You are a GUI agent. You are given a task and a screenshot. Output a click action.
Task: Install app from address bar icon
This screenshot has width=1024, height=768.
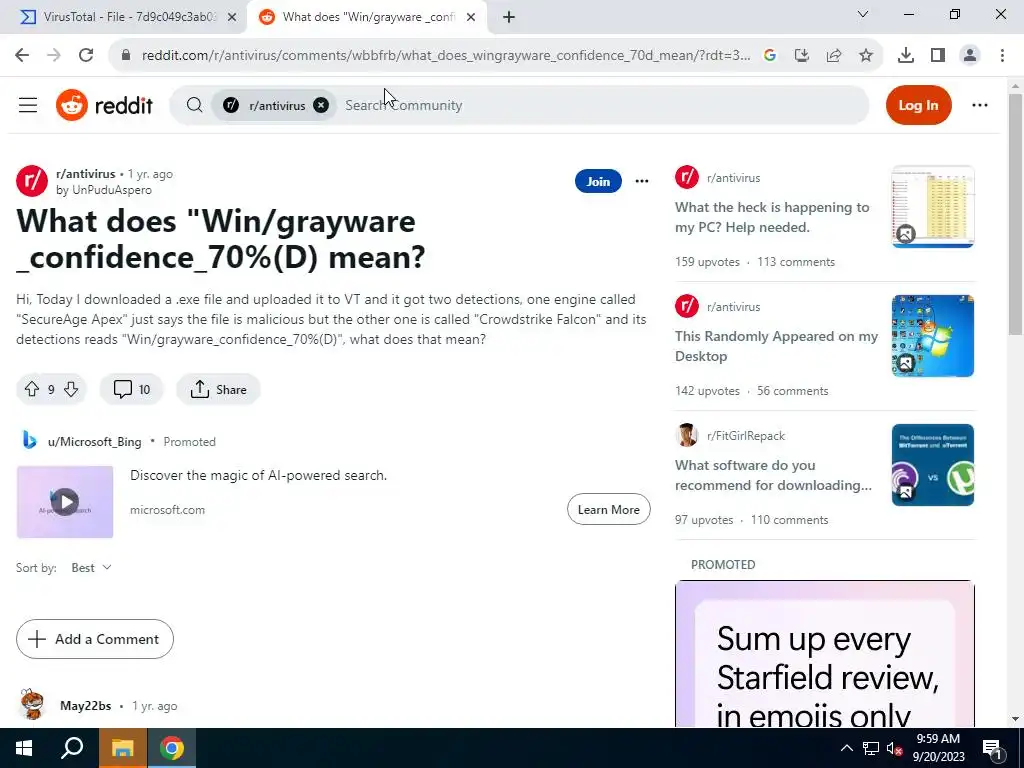tap(801, 56)
